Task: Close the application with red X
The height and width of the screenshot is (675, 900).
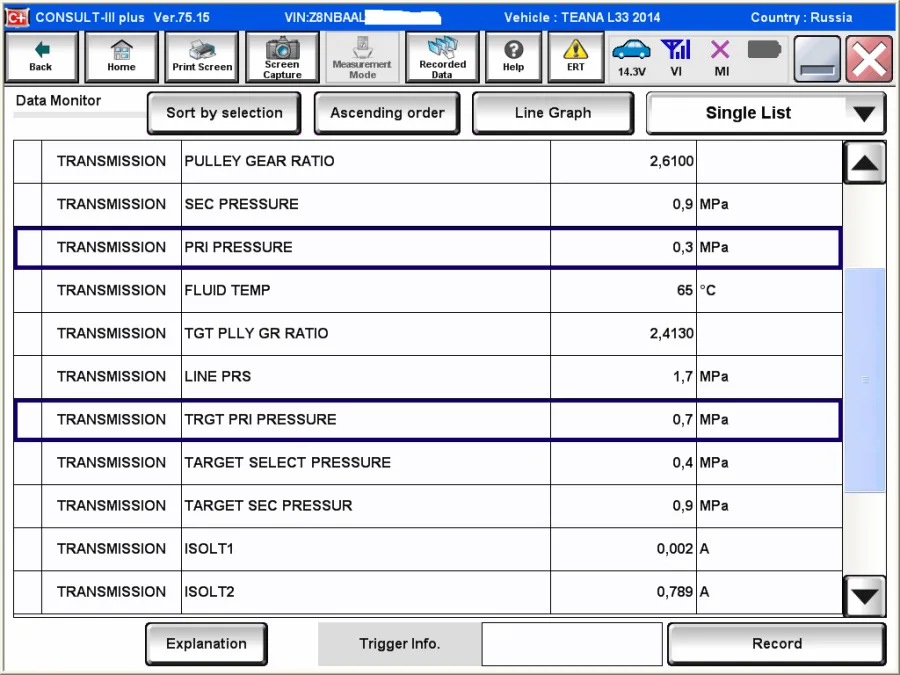Action: click(x=869, y=59)
